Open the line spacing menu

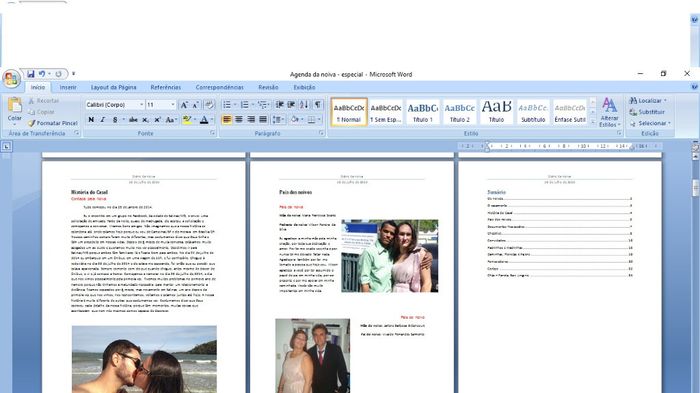278,120
